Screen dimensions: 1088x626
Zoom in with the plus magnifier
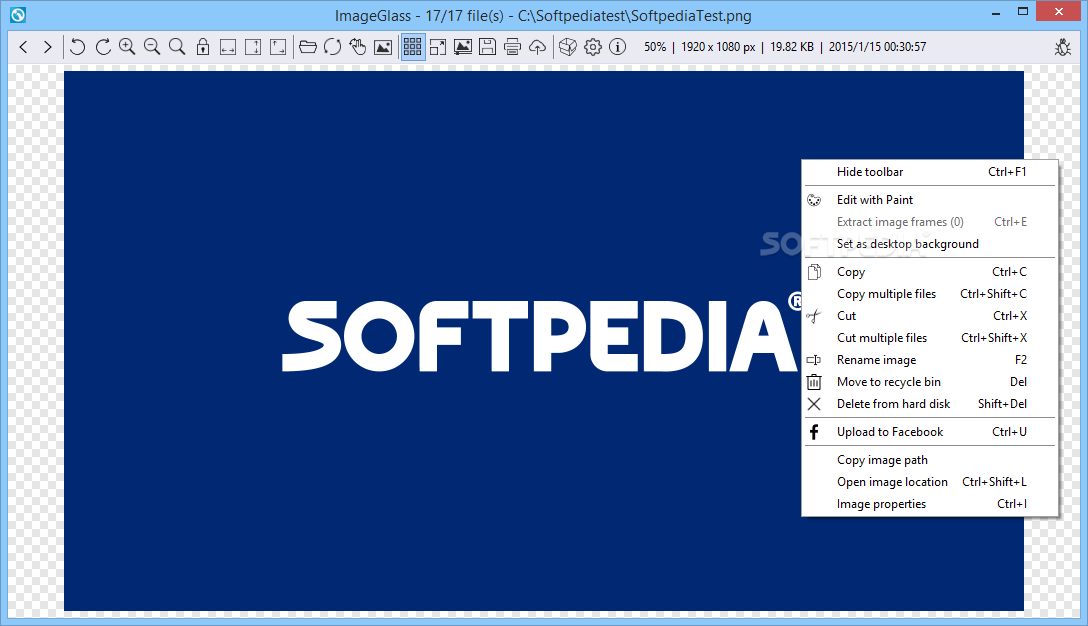tap(127, 47)
